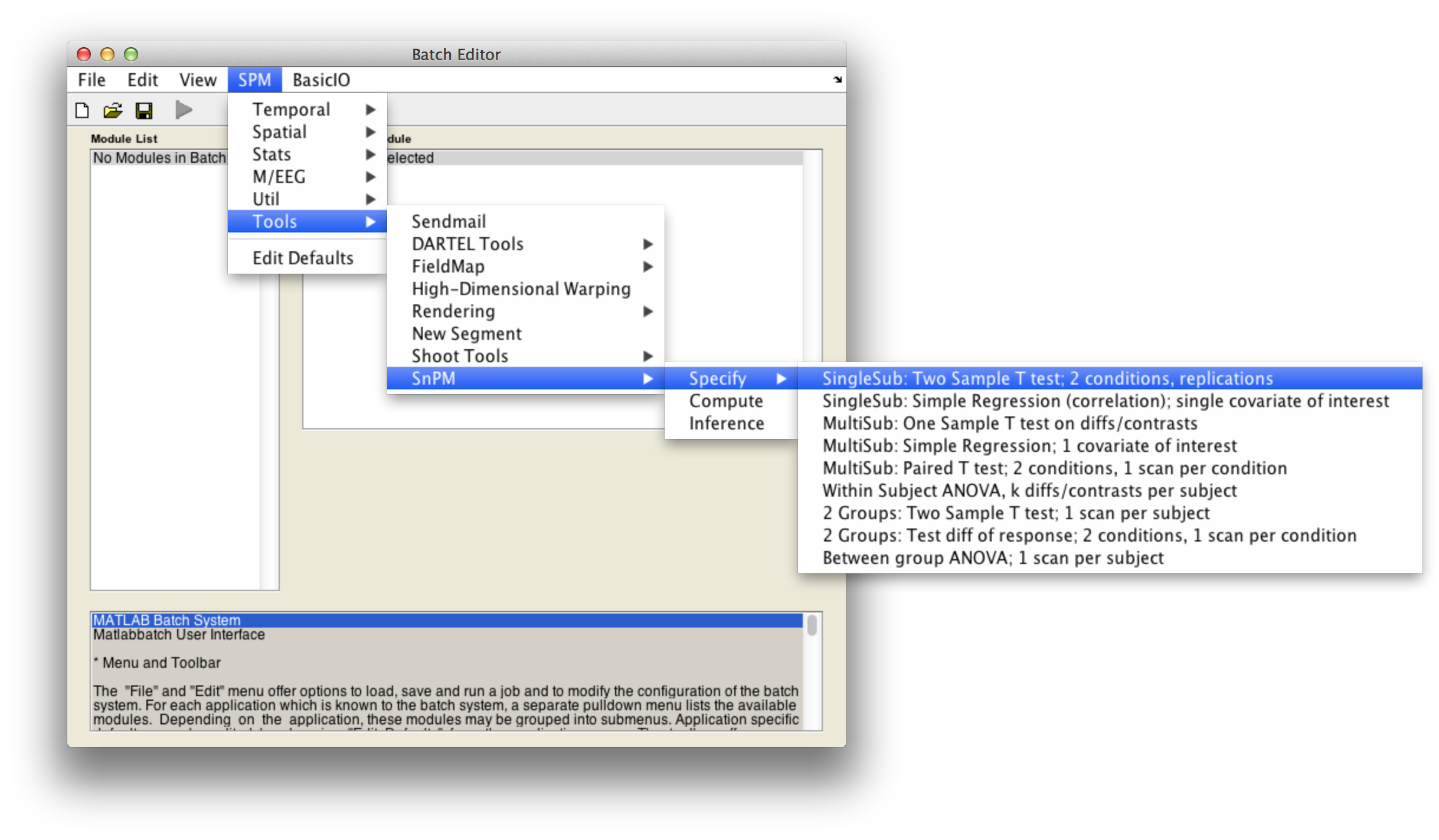Choose SingleSub Simple Regression correlation
The width and height of the screenshot is (1439, 840).
[x=1110, y=401]
